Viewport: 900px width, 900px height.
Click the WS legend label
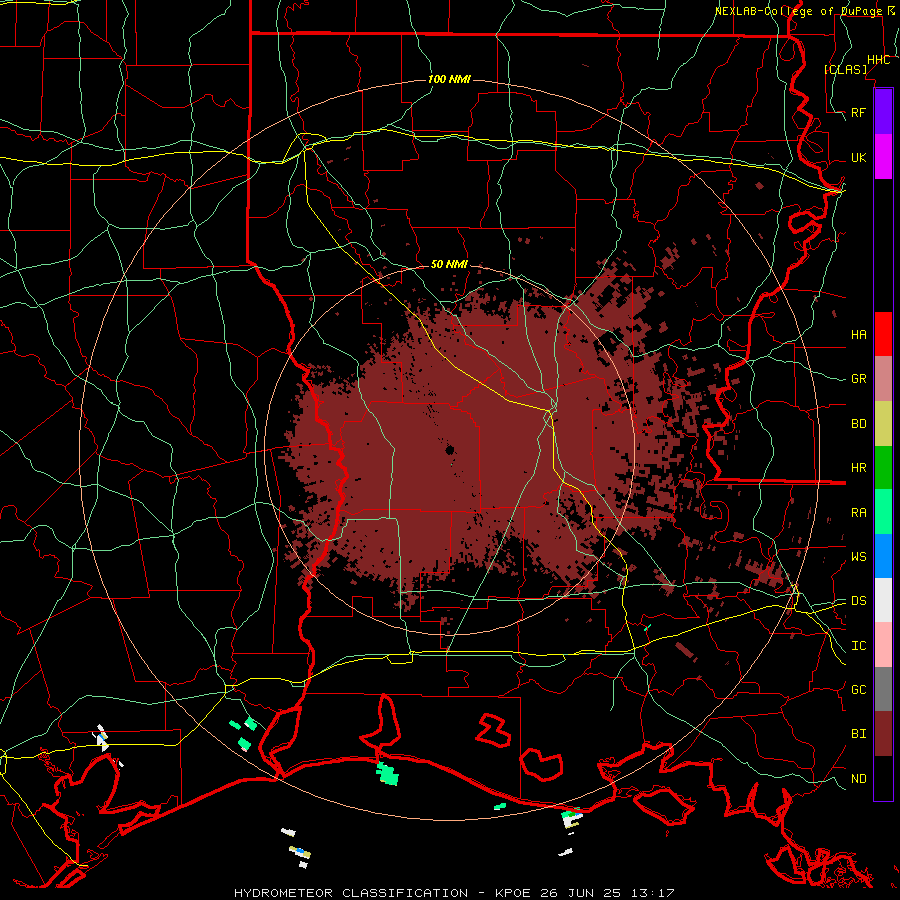pos(858,557)
